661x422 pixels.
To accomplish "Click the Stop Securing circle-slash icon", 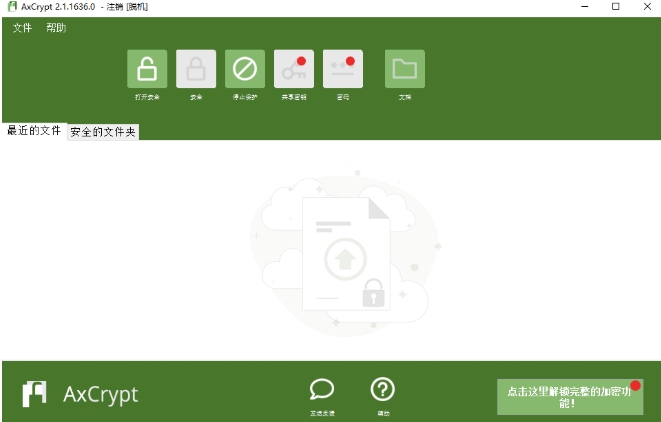I will (x=245, y=69).
